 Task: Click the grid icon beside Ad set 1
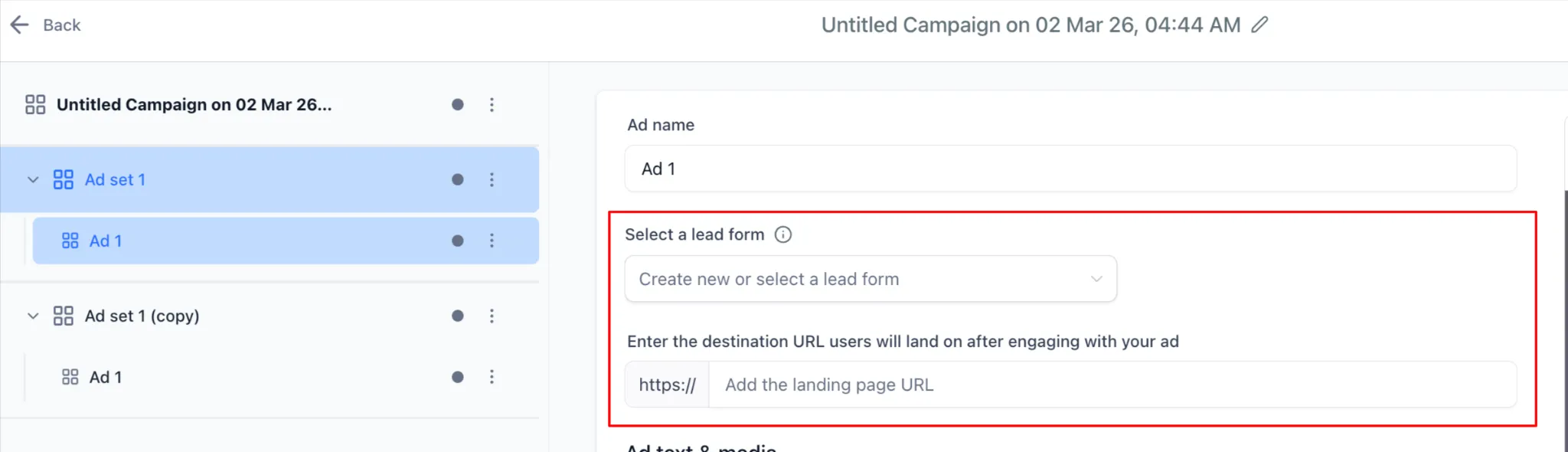(64, 179)
